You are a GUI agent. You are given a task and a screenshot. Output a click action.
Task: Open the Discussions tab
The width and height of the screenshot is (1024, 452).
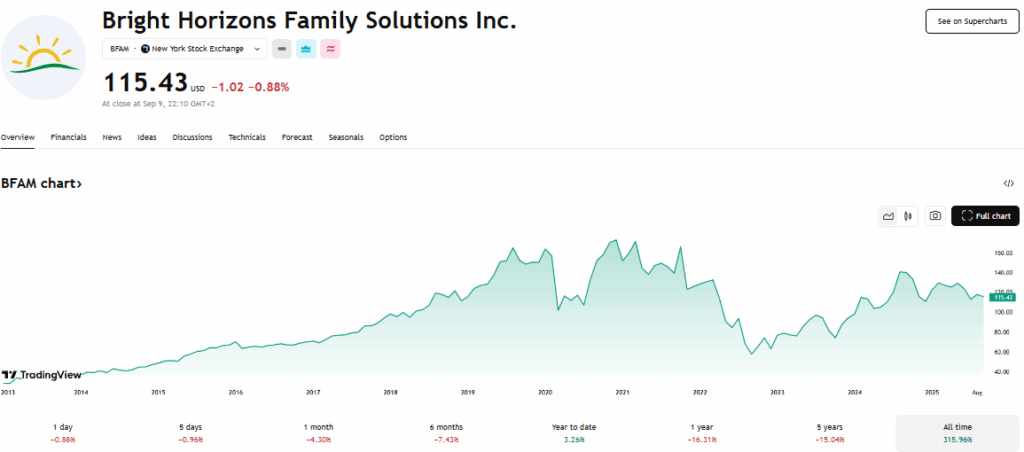point(192,137)
